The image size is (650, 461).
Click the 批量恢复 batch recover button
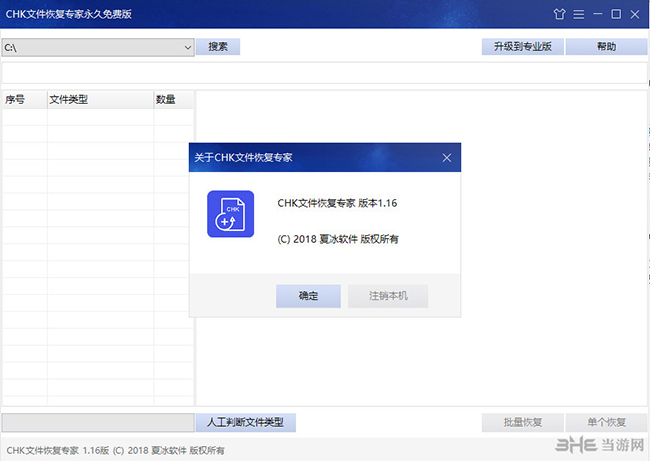[x=522, y=422]
